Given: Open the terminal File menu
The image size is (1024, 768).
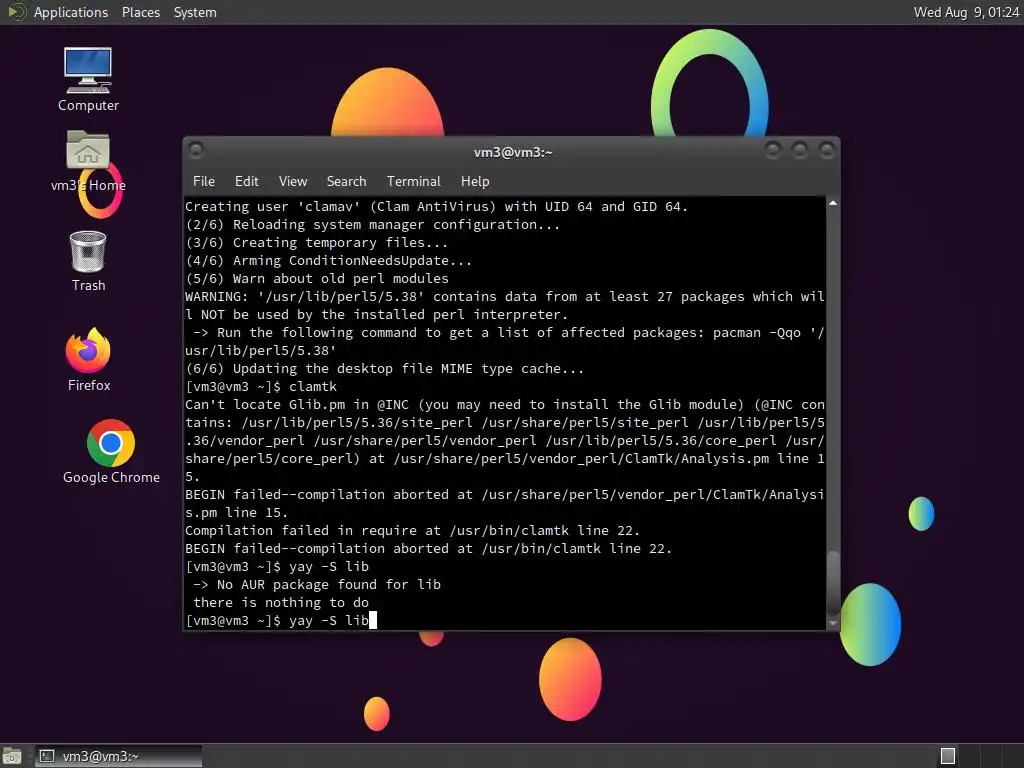Looking at the screenshot, I should click(x=204, y=182).
